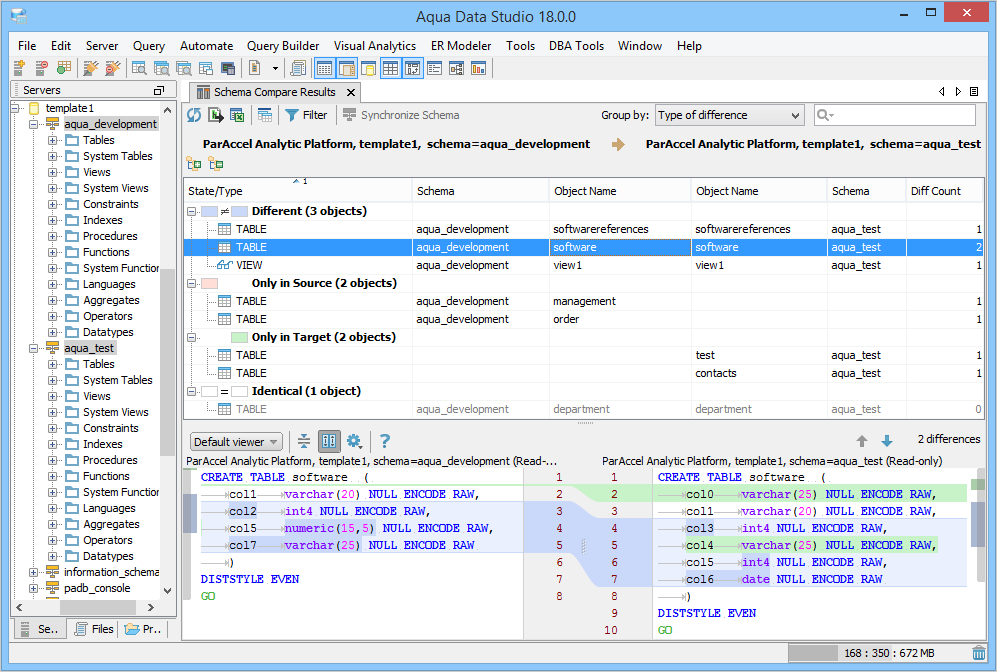Switch to the Files tab
This screenshot has width=997, height=672.
pos(95,629)
